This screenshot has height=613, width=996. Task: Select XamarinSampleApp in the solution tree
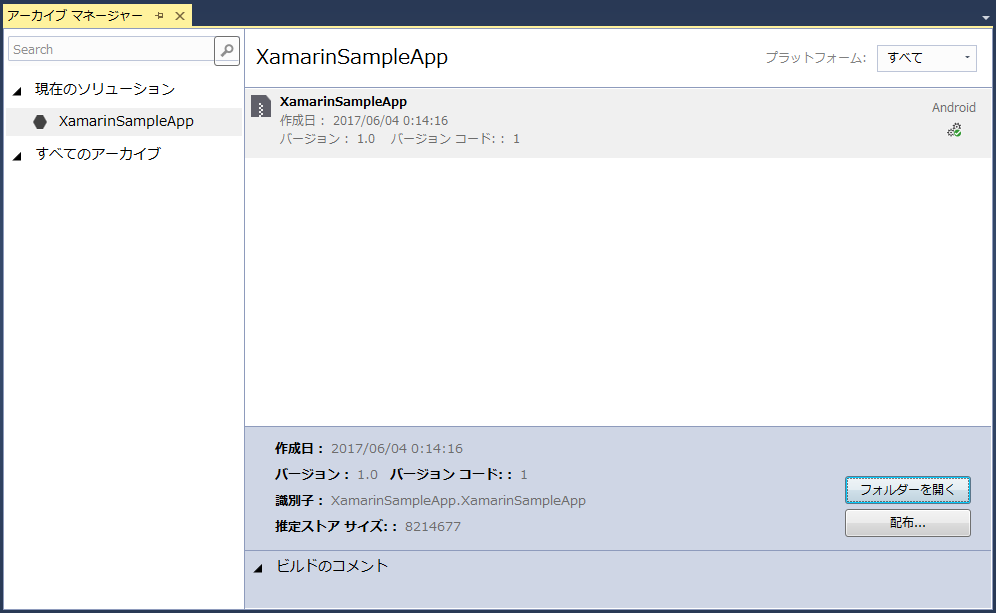pyautogui.click(x=124, y=121)
